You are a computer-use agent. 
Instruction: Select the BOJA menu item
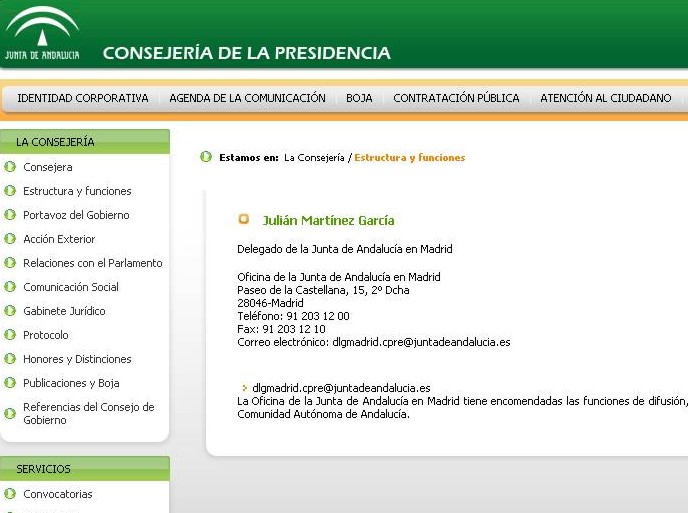pos(359,98)
